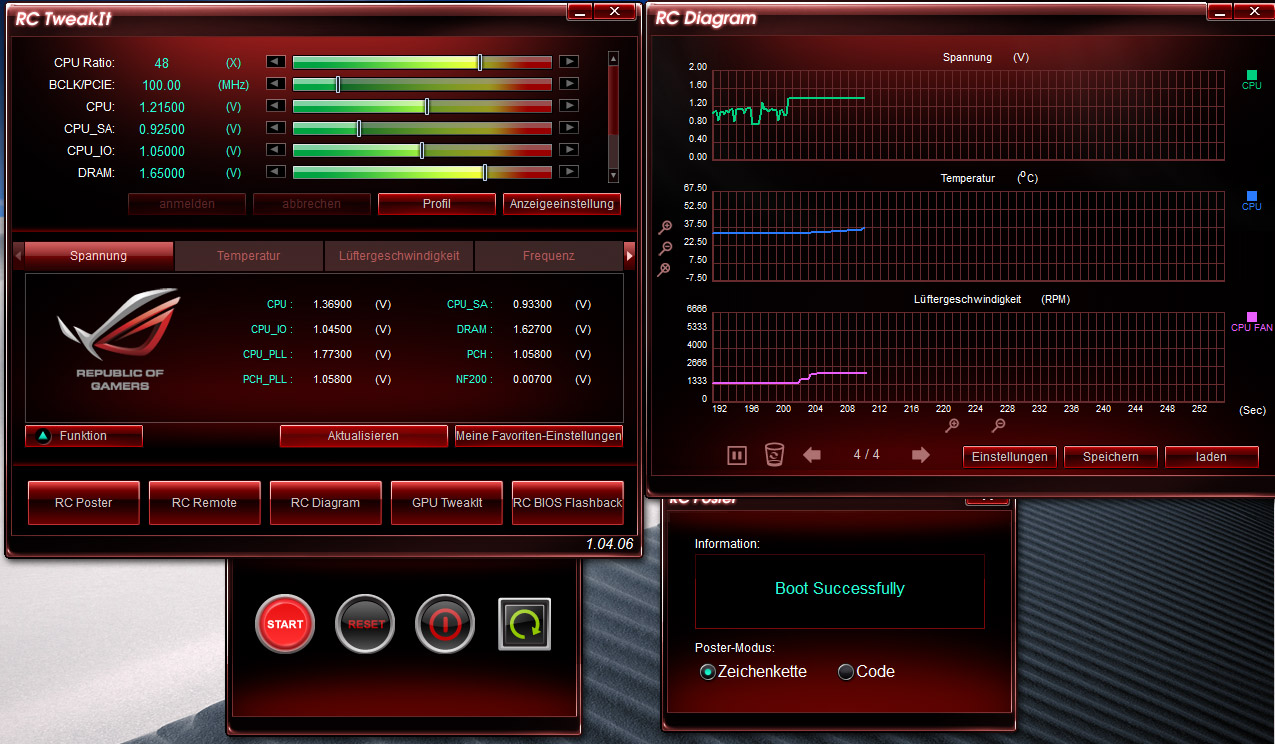
Task: Increase CPU_IO voltage with right arrow
Action: click(568, 150)
